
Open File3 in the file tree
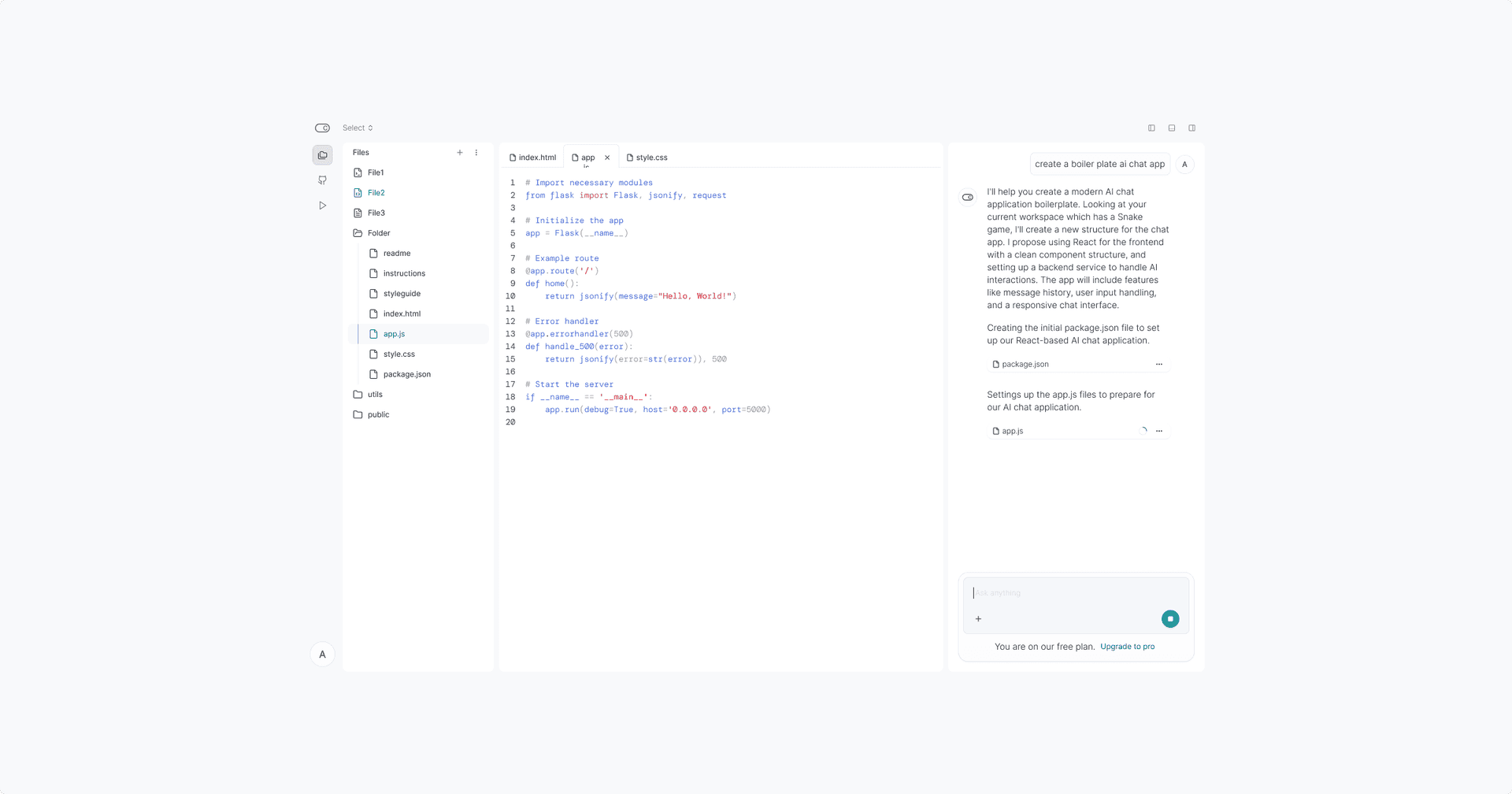(418, 213)
